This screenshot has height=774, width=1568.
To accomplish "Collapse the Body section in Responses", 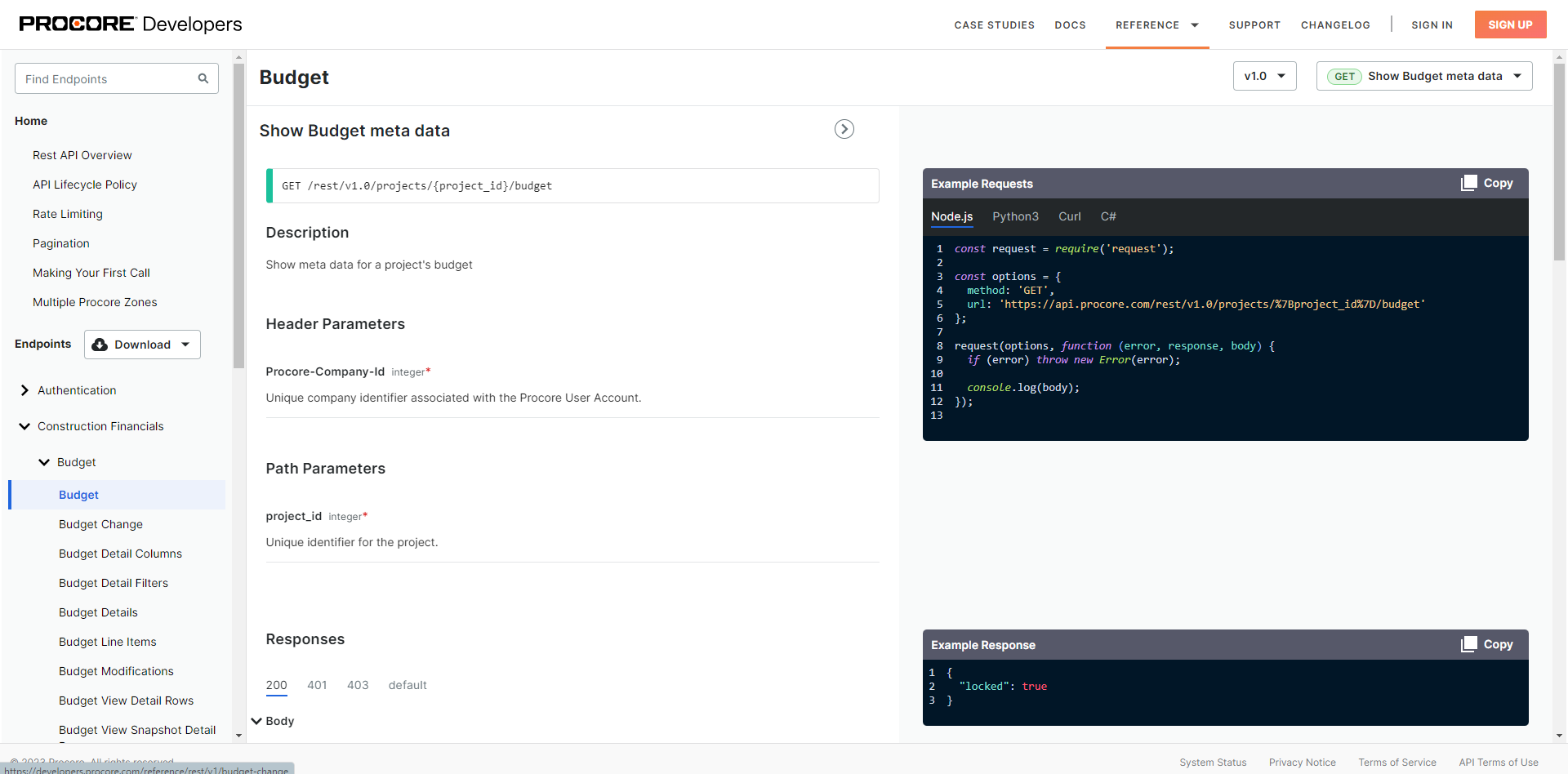I will [x=256, y=721].
